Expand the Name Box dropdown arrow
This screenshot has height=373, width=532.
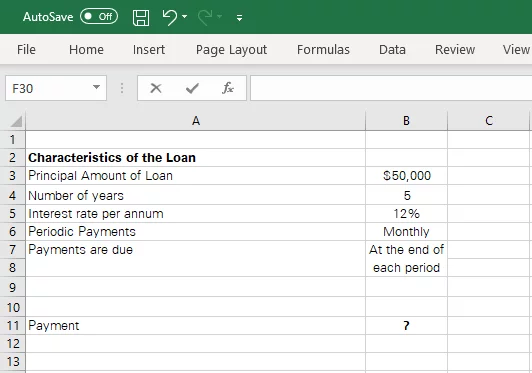point(96,88)
